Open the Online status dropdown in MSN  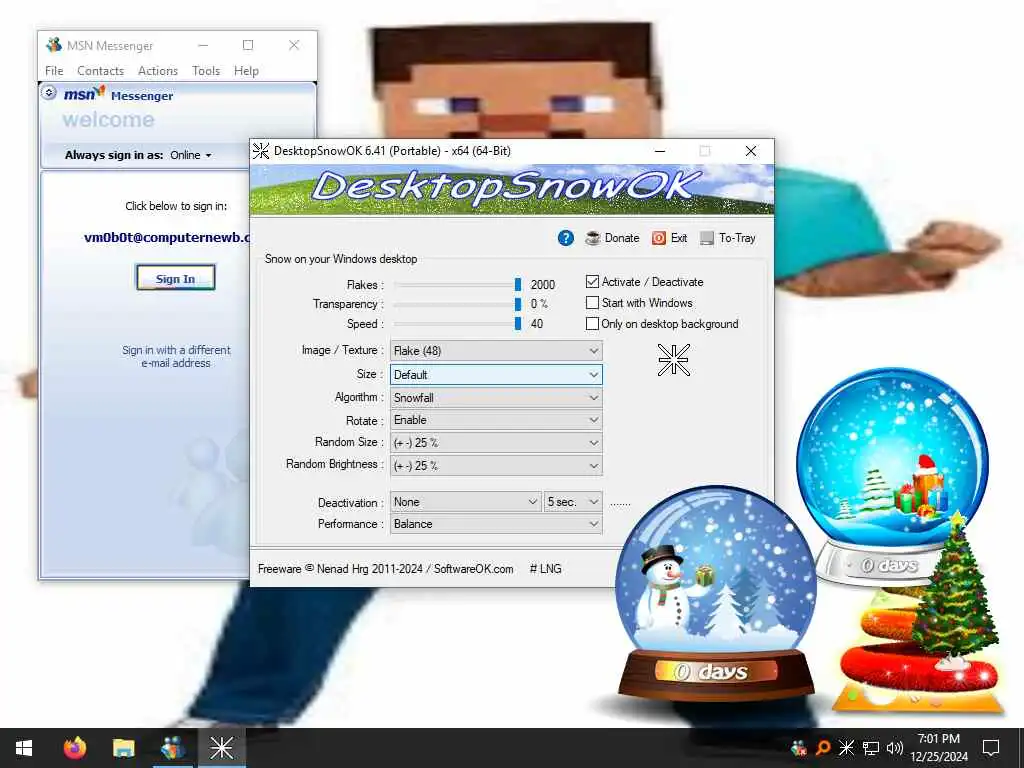[191, 155]
